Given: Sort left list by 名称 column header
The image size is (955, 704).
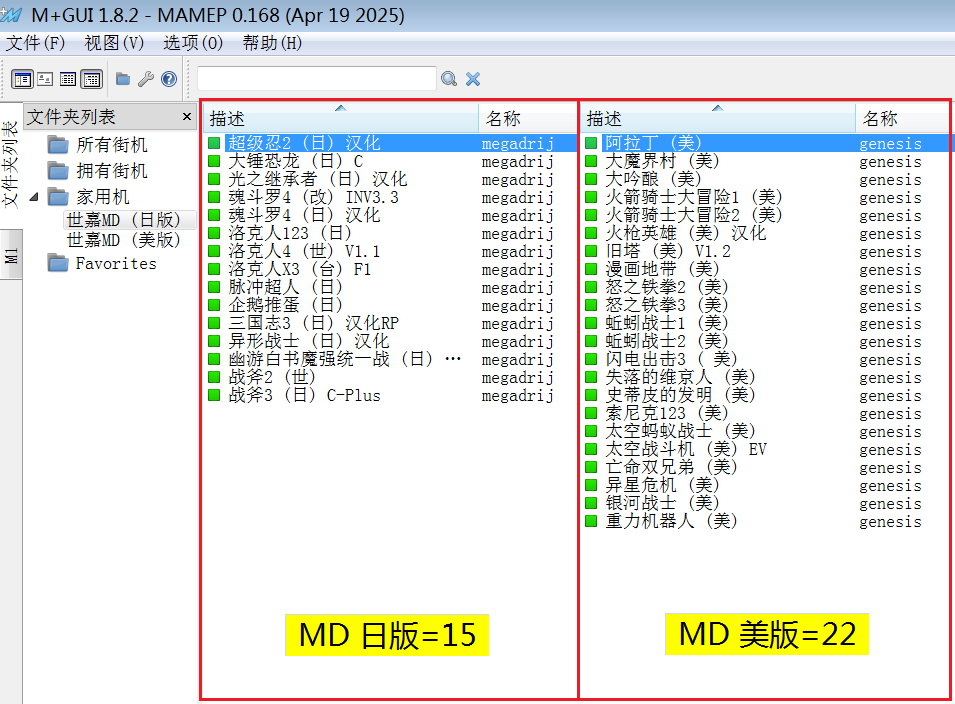Looking at the screenshot, I should (527, 118).
